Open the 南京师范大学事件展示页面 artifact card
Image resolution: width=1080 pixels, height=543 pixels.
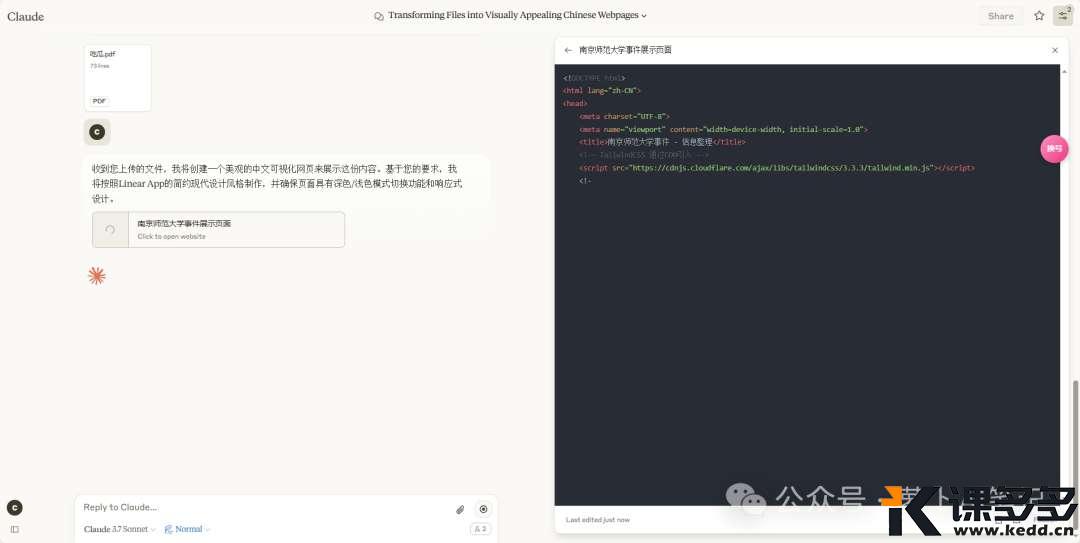click(218, 229)
